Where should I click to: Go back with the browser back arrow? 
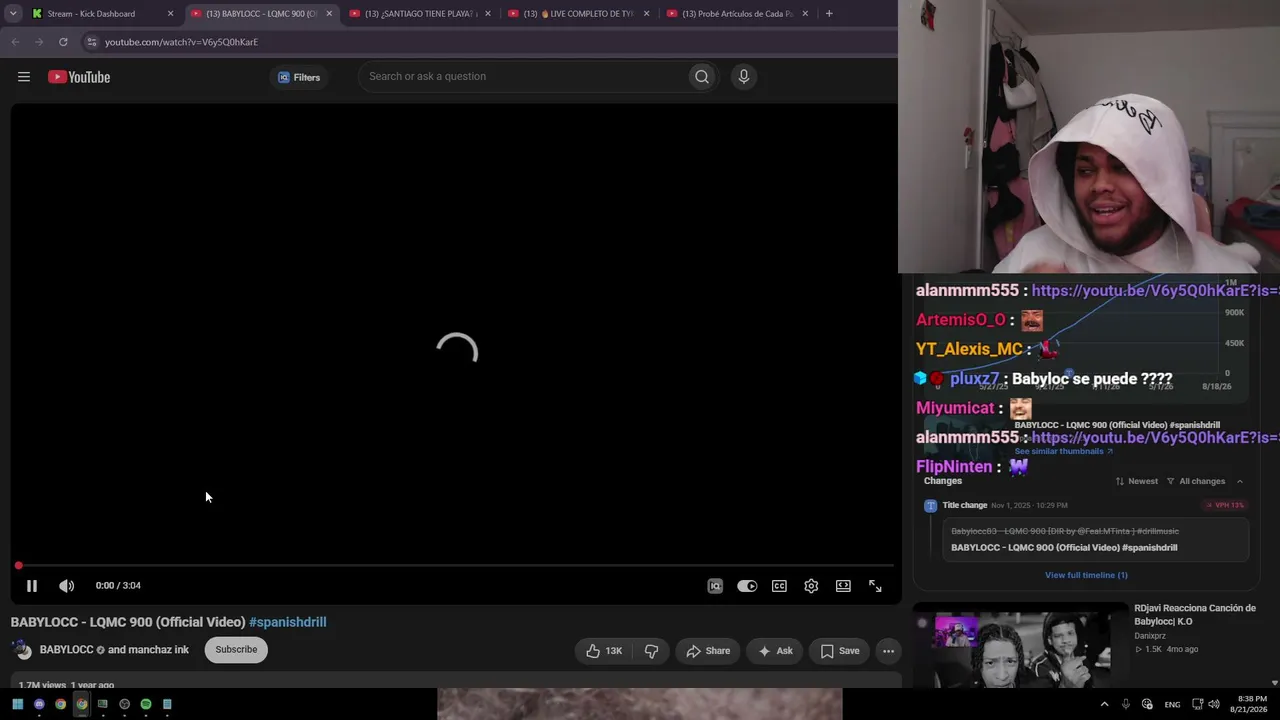(15, 42)
